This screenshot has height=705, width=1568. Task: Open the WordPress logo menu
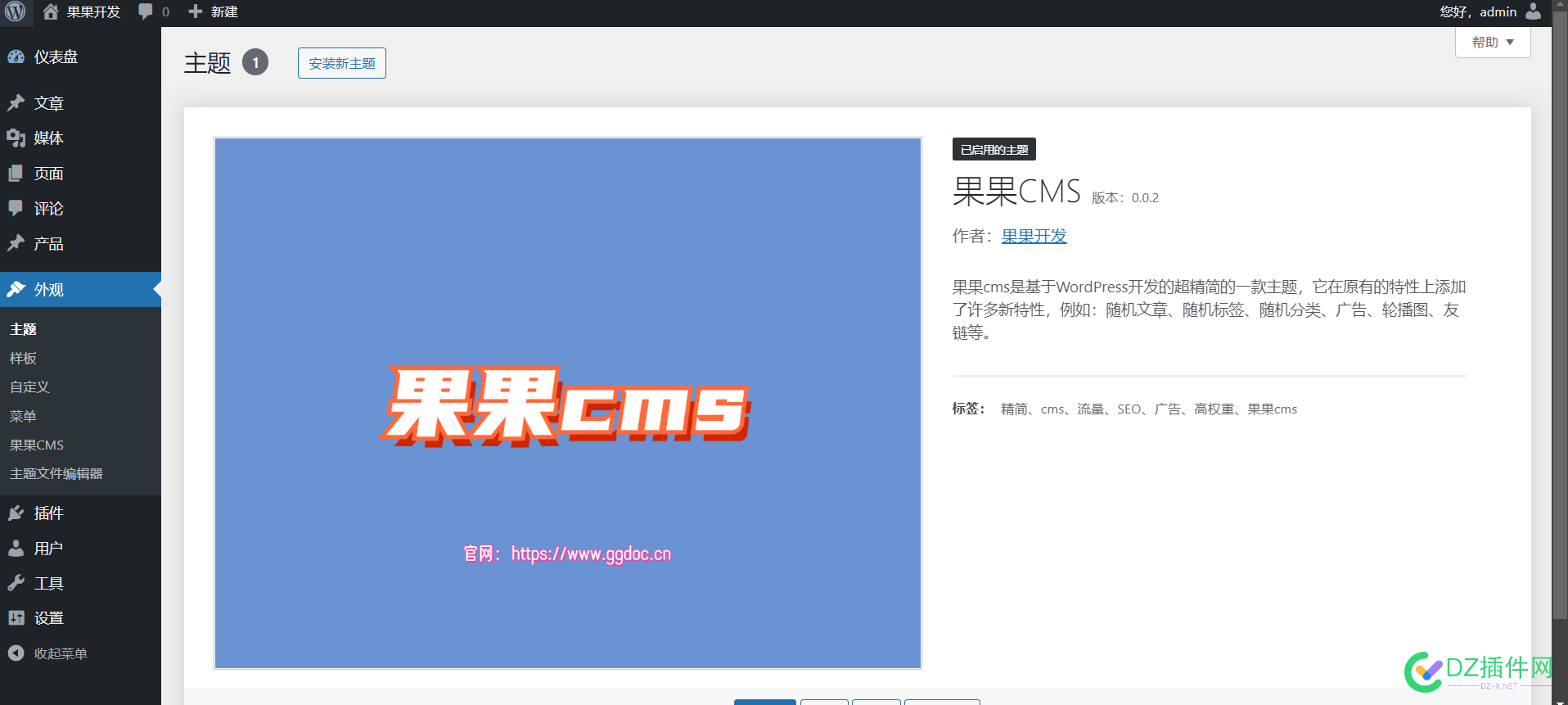point(16,11)
